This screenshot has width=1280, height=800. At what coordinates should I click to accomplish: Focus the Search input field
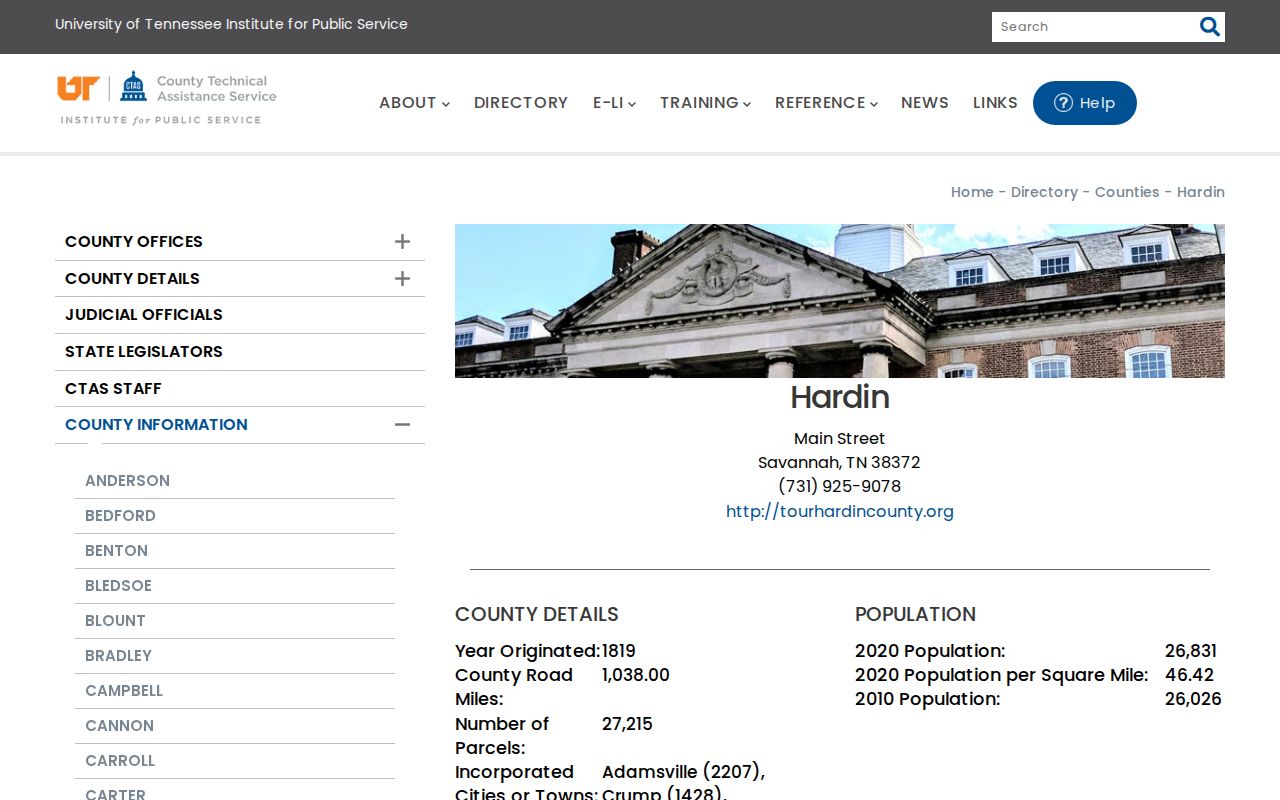[x=1094, y=27]
